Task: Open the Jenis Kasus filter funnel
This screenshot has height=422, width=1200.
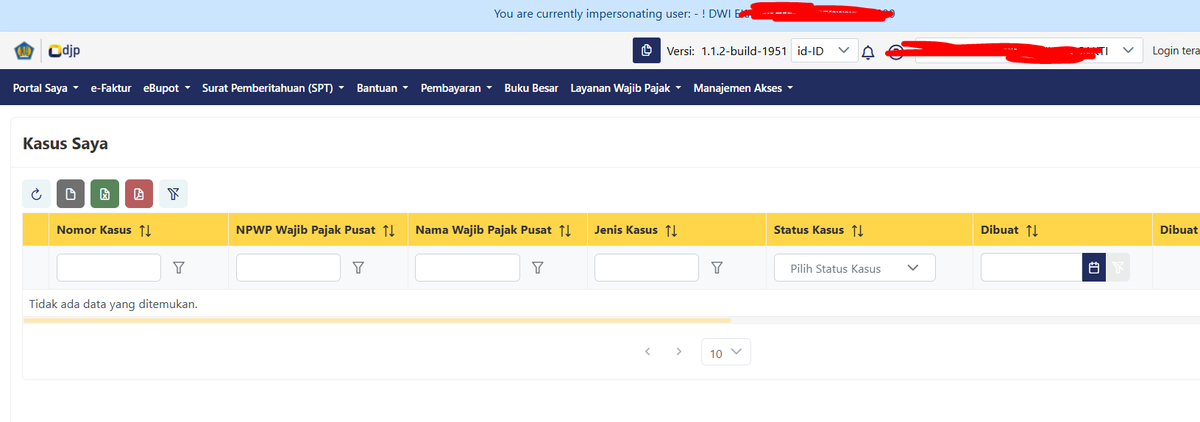Action: pyautogui.click(x=716, y=268)
